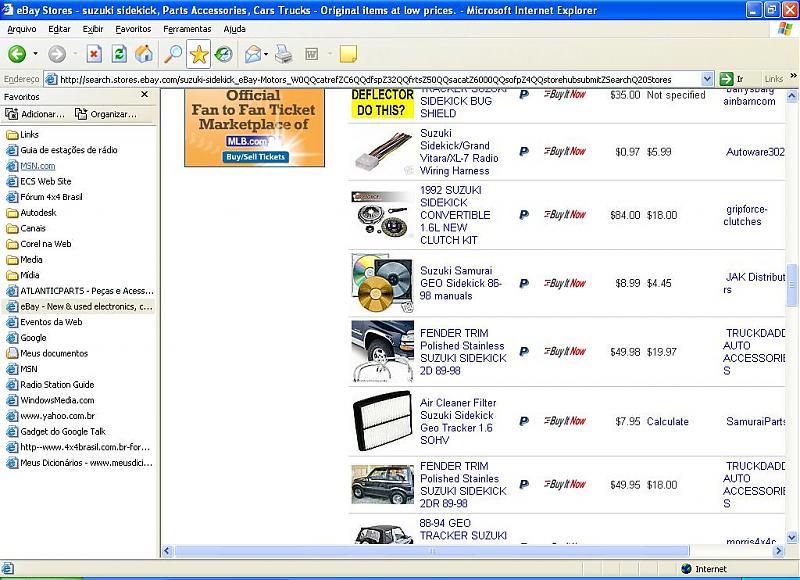Viewport: 800px width, 580px height.
Task: Click the Internet zone globe in status bar
Action: tap(686, 569)
